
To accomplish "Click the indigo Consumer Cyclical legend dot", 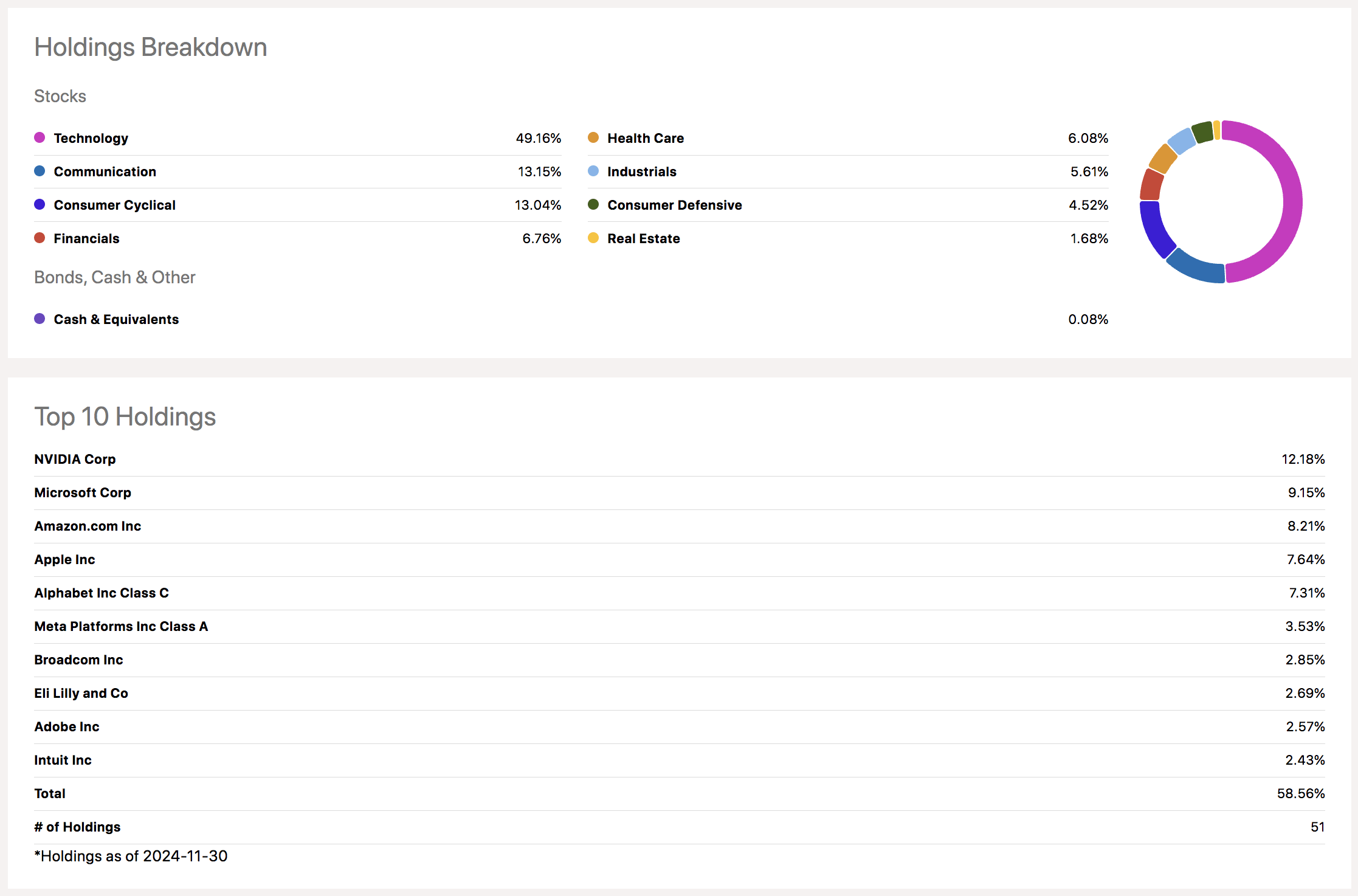I will (x=40, y=204).
